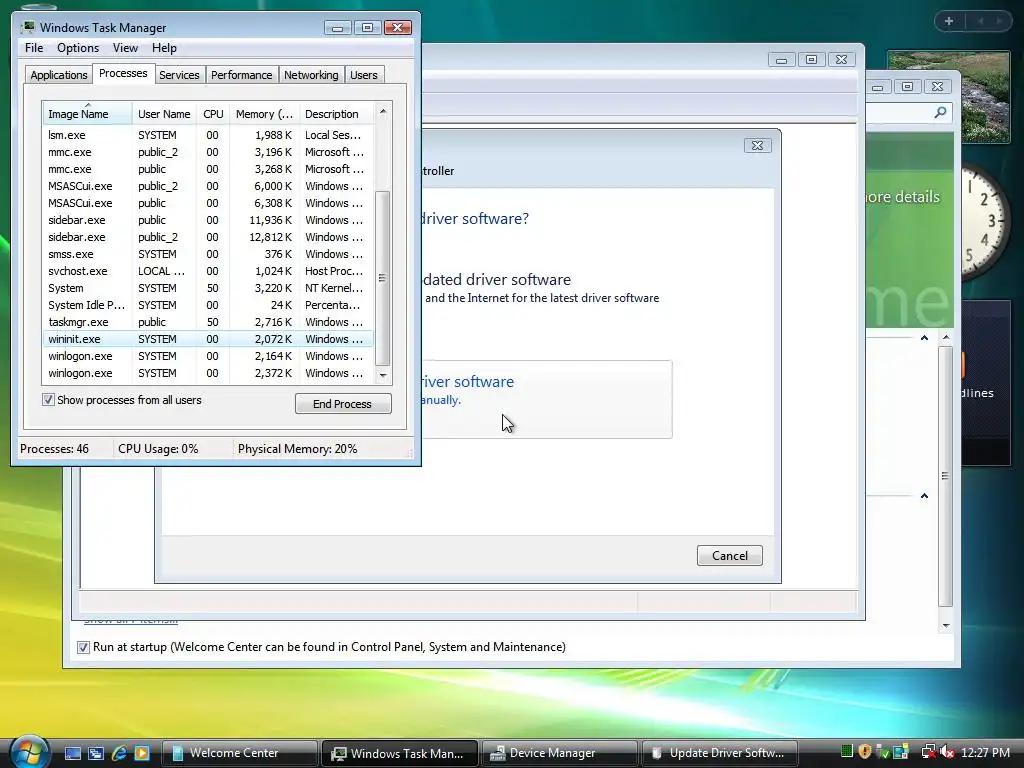1024x768 pixels.
Task: Click the End Process button
Action: (x=343, y=404)
